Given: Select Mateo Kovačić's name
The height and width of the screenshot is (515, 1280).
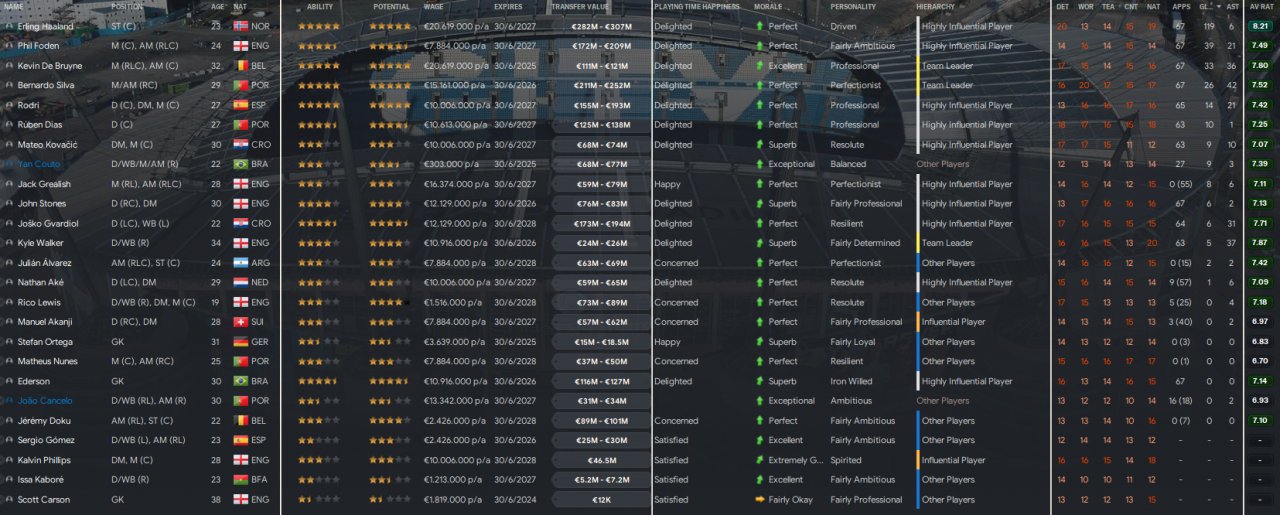Looking at the screenshot, I should pos(45,144).
